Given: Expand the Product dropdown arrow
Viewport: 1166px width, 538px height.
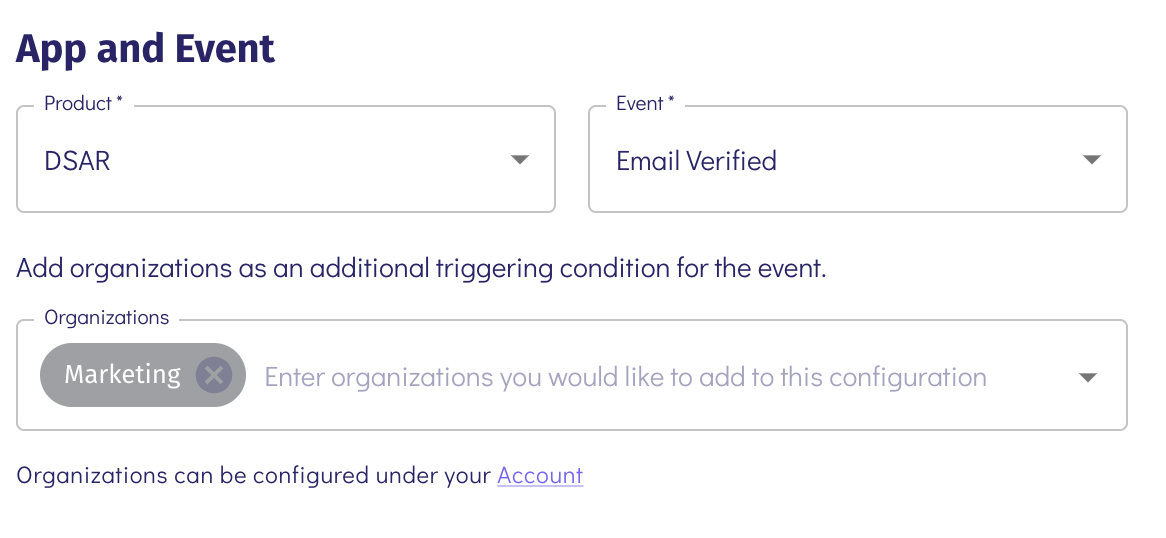Looking at the screenshot, I should (x=519, y=160).
